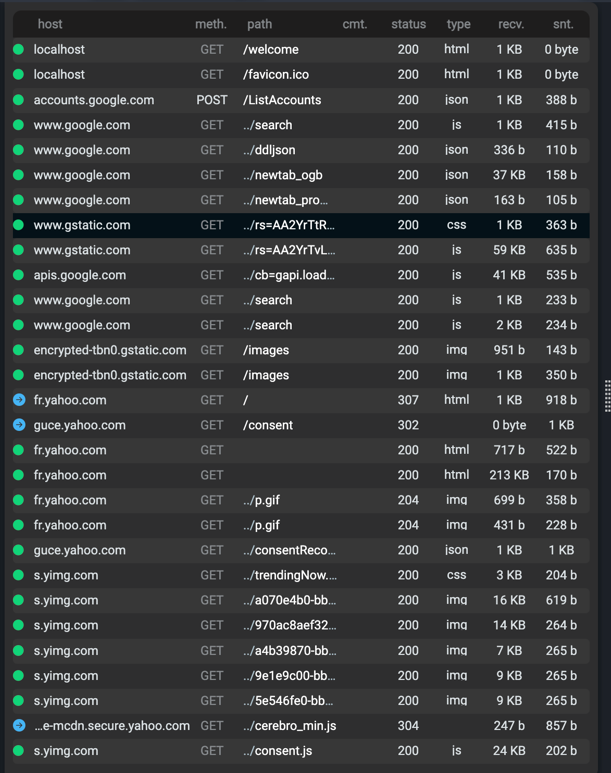The width and height of the screenshot is (611, 773).
Task: Grab the panel resize handle on the right edge
Action: click(x=608, y=396)
